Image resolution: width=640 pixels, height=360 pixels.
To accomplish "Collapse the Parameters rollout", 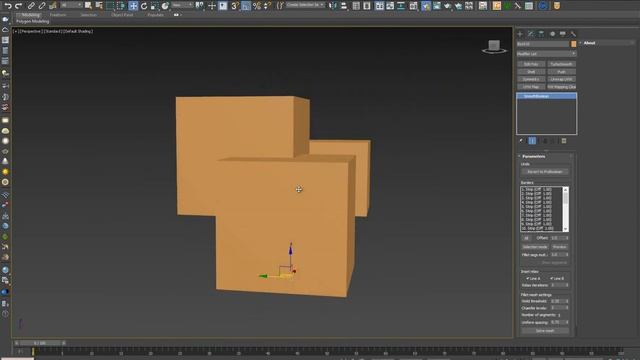I will (546, 156).
